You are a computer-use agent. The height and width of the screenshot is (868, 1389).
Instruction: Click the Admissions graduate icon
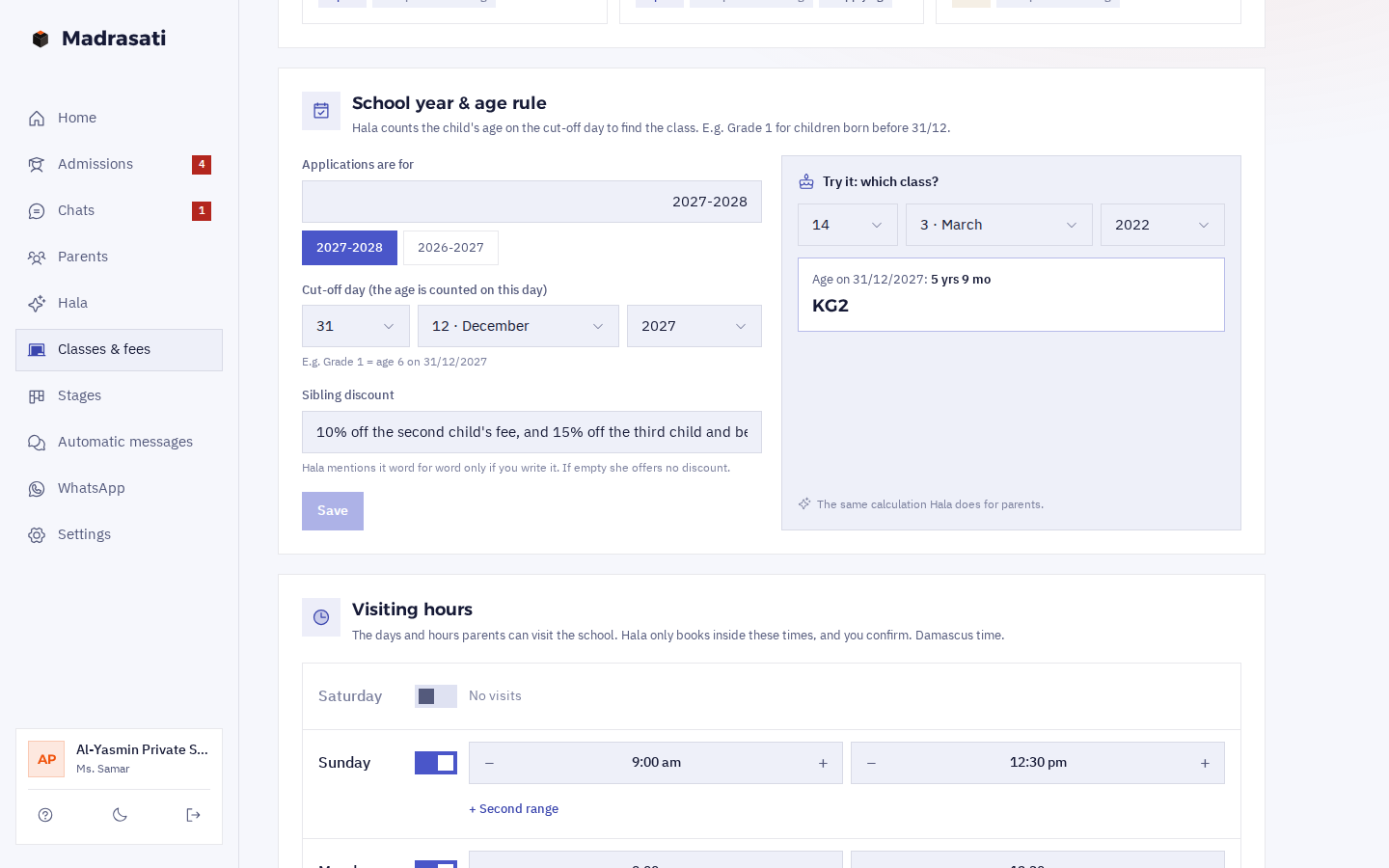(37, 165)
